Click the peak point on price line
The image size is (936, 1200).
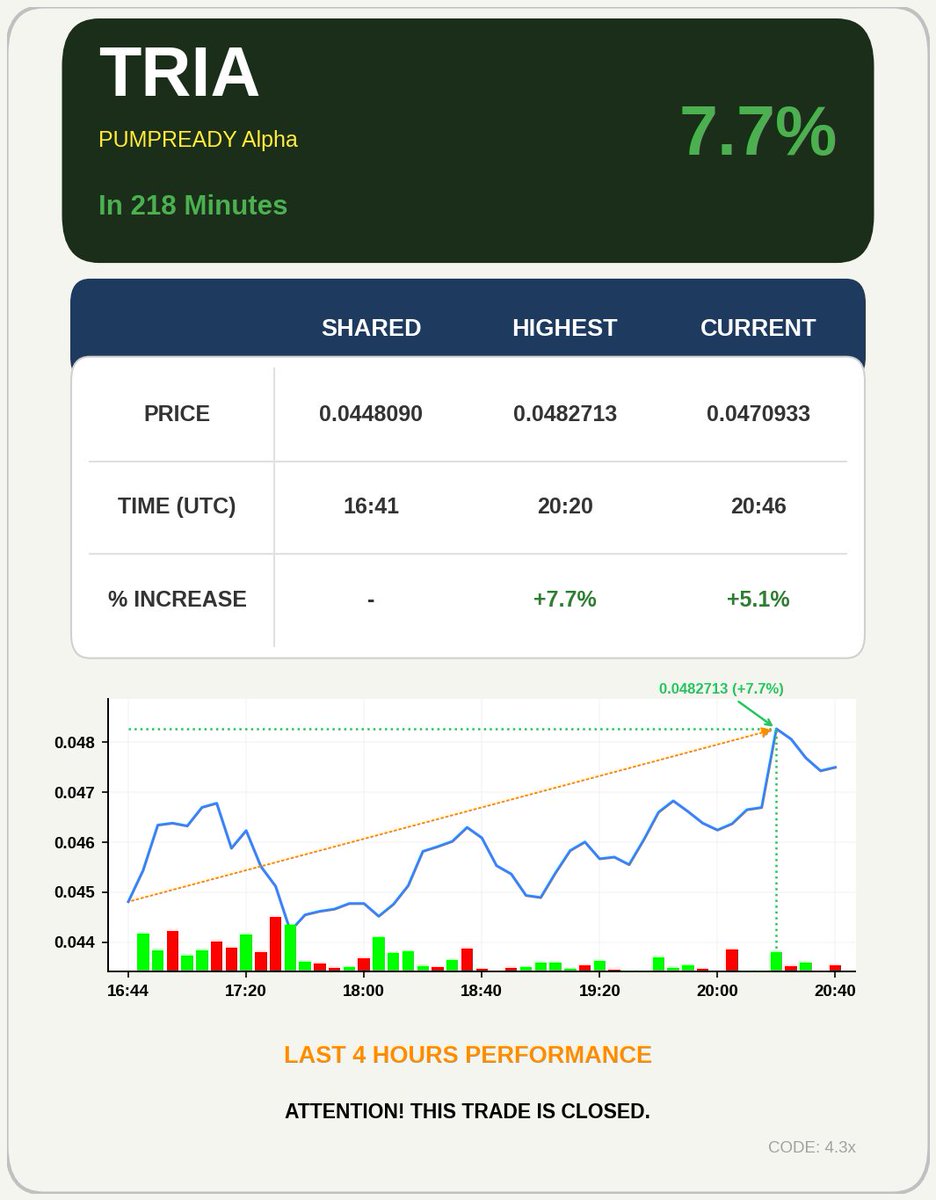click(776, 729)
